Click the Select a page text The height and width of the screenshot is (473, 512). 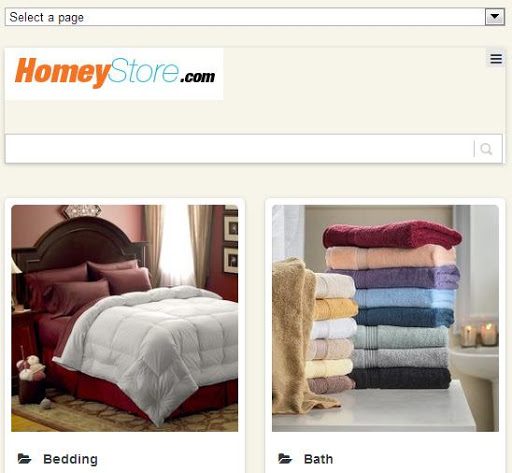(x=47, y=17)
